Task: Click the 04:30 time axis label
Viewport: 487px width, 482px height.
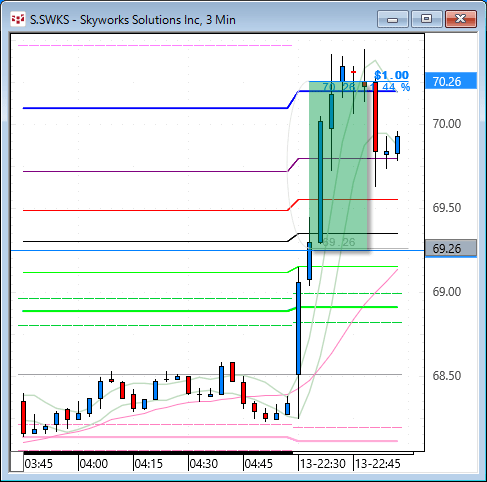Action: click(204, 464)
